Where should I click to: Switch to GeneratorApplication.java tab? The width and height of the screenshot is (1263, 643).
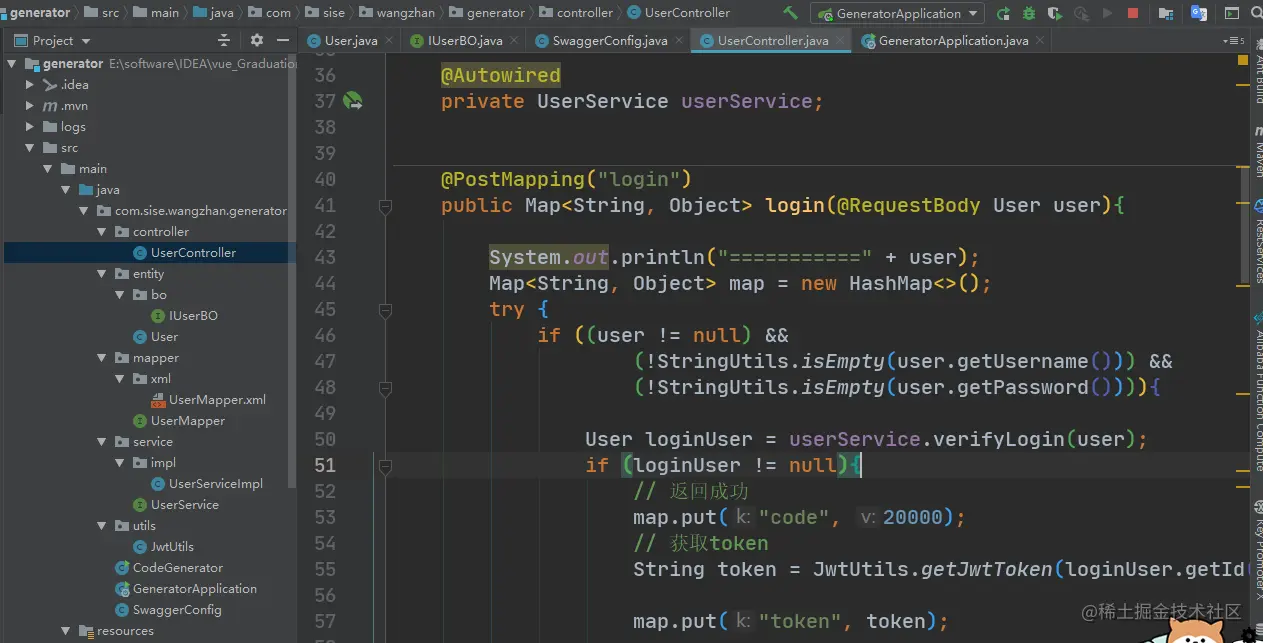(952, 41)
